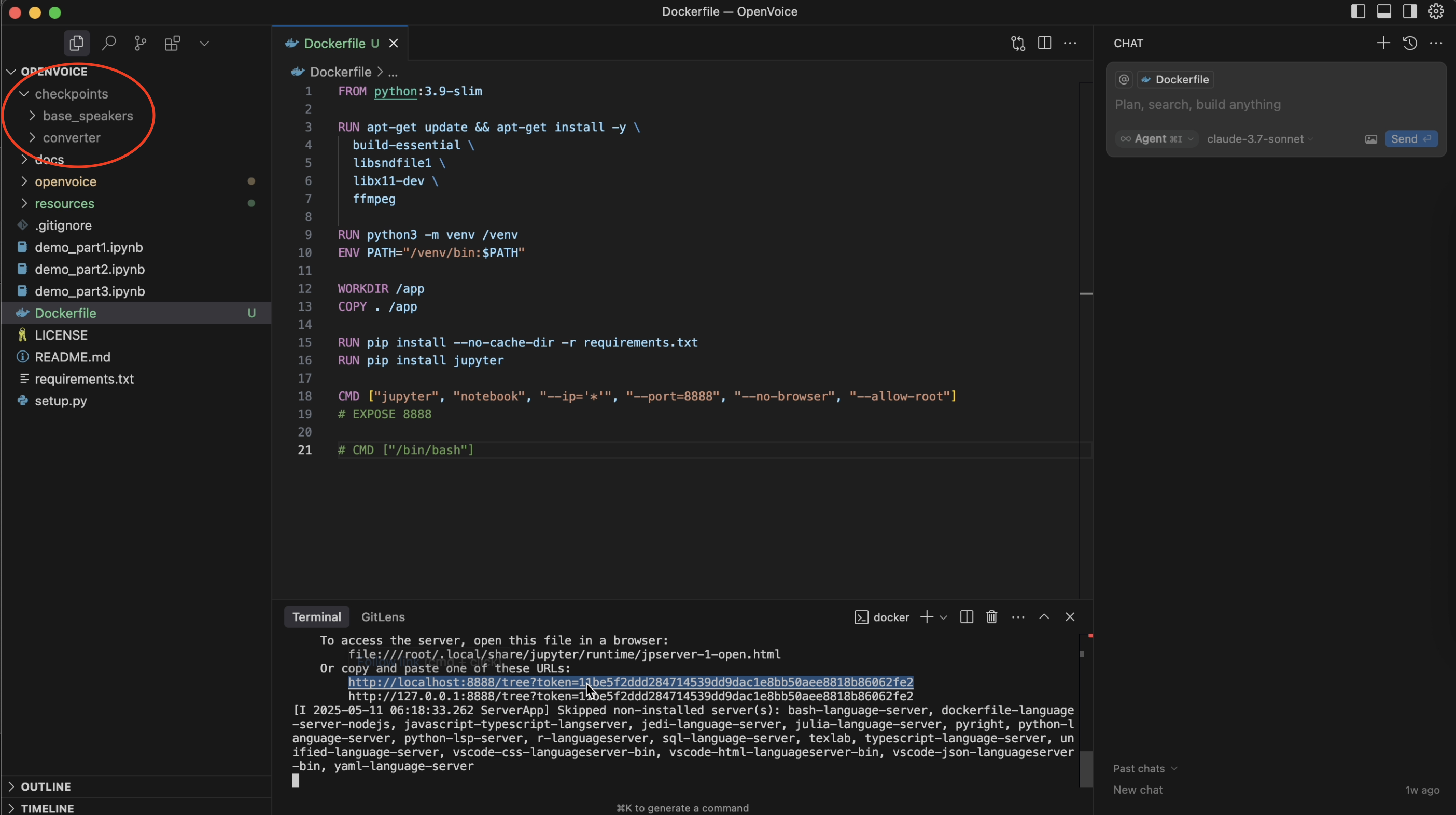Click the terminal scrollbar thumb

(x=1086, y=769)
